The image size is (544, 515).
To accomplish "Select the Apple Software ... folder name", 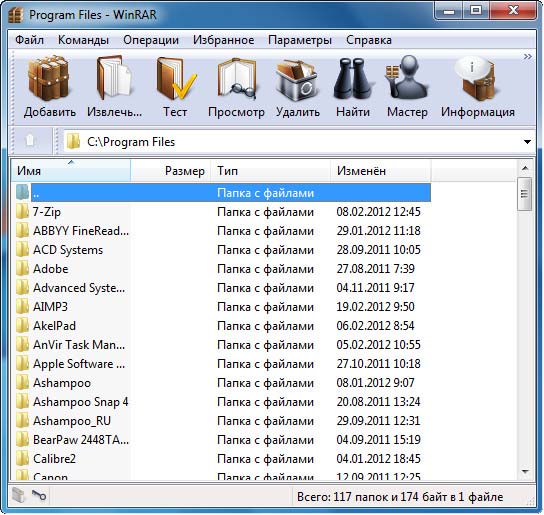I will click(x=79, y=364).
